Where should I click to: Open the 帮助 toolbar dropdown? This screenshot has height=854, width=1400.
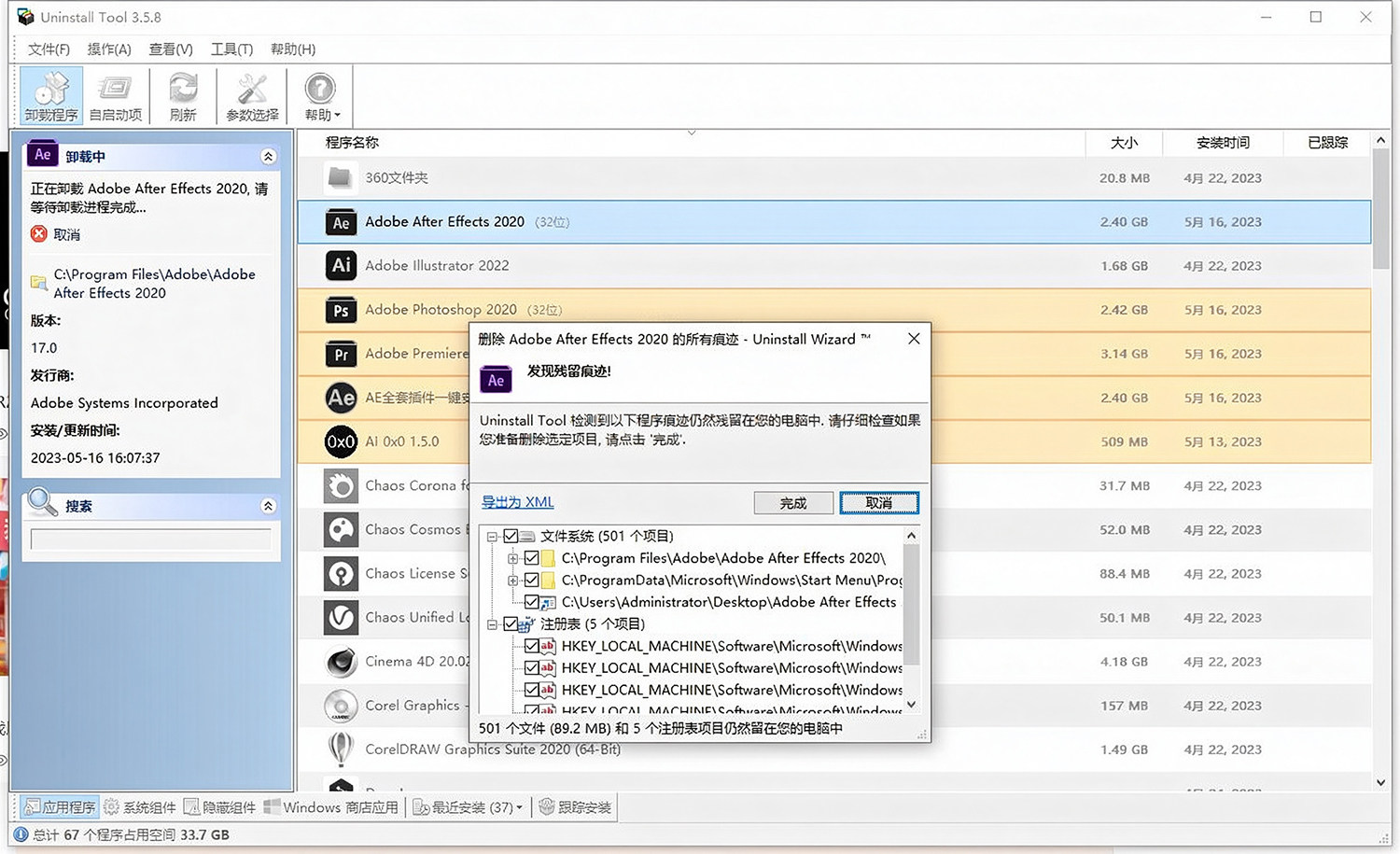click(x=321, y=95)
